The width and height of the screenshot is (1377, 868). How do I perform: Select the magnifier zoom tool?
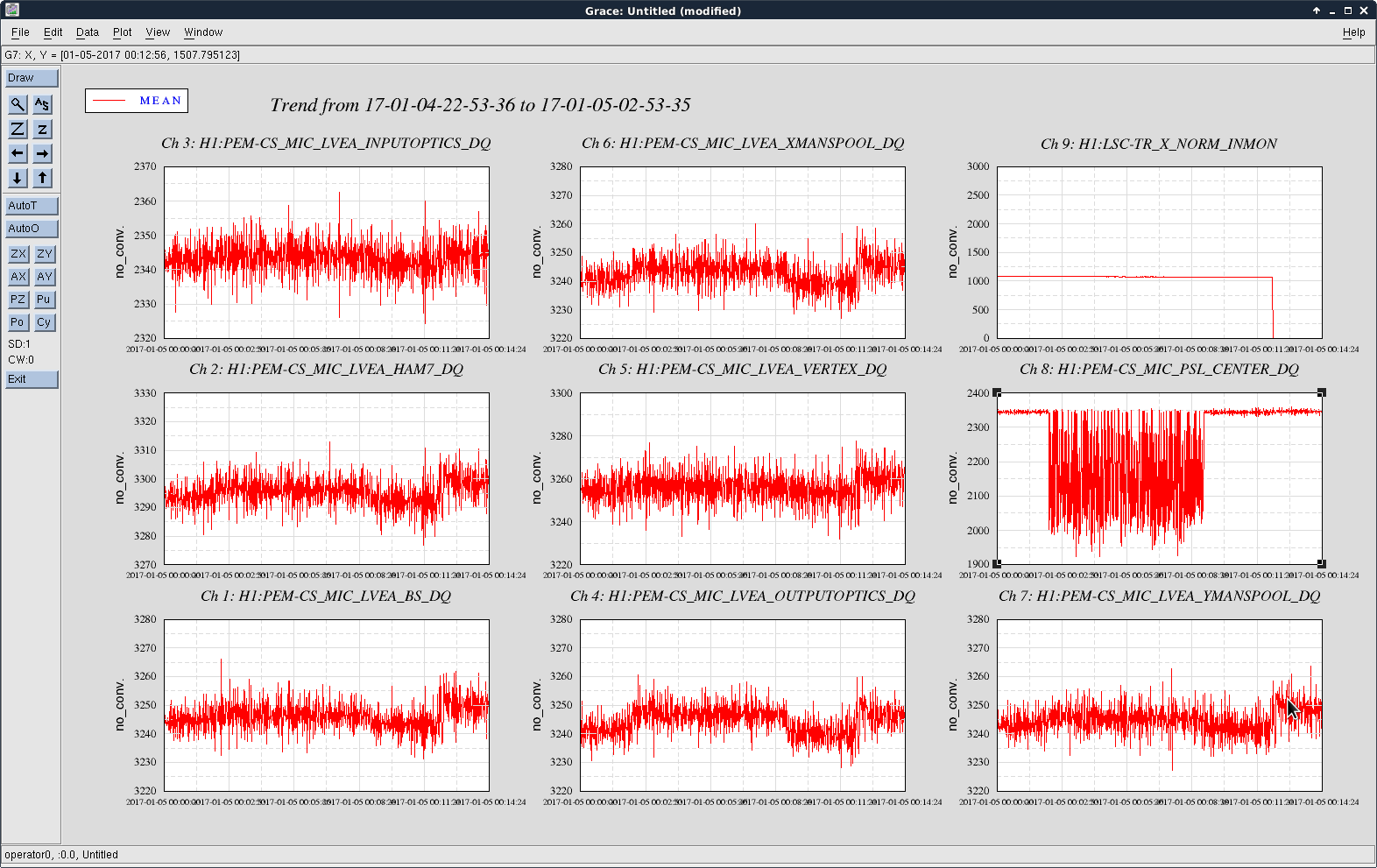pos(18,104)
